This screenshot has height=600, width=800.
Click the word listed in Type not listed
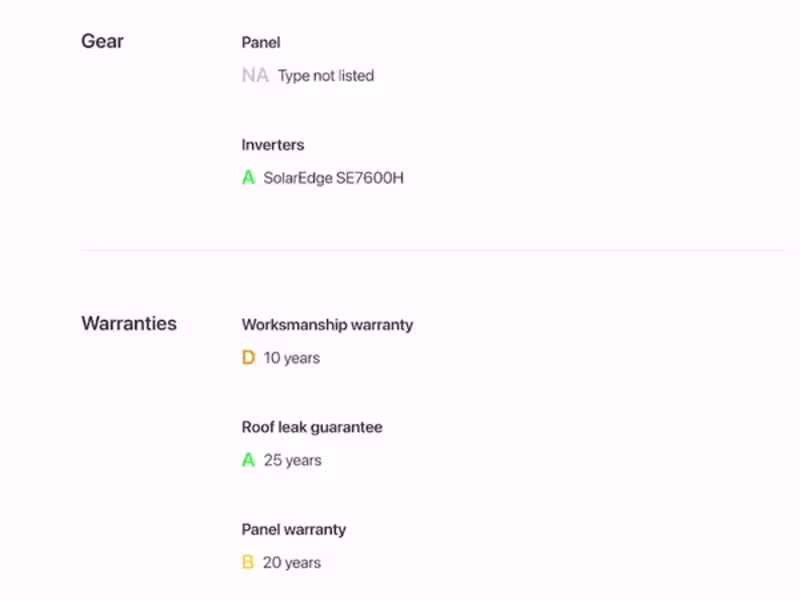click(x=356, y=76)
